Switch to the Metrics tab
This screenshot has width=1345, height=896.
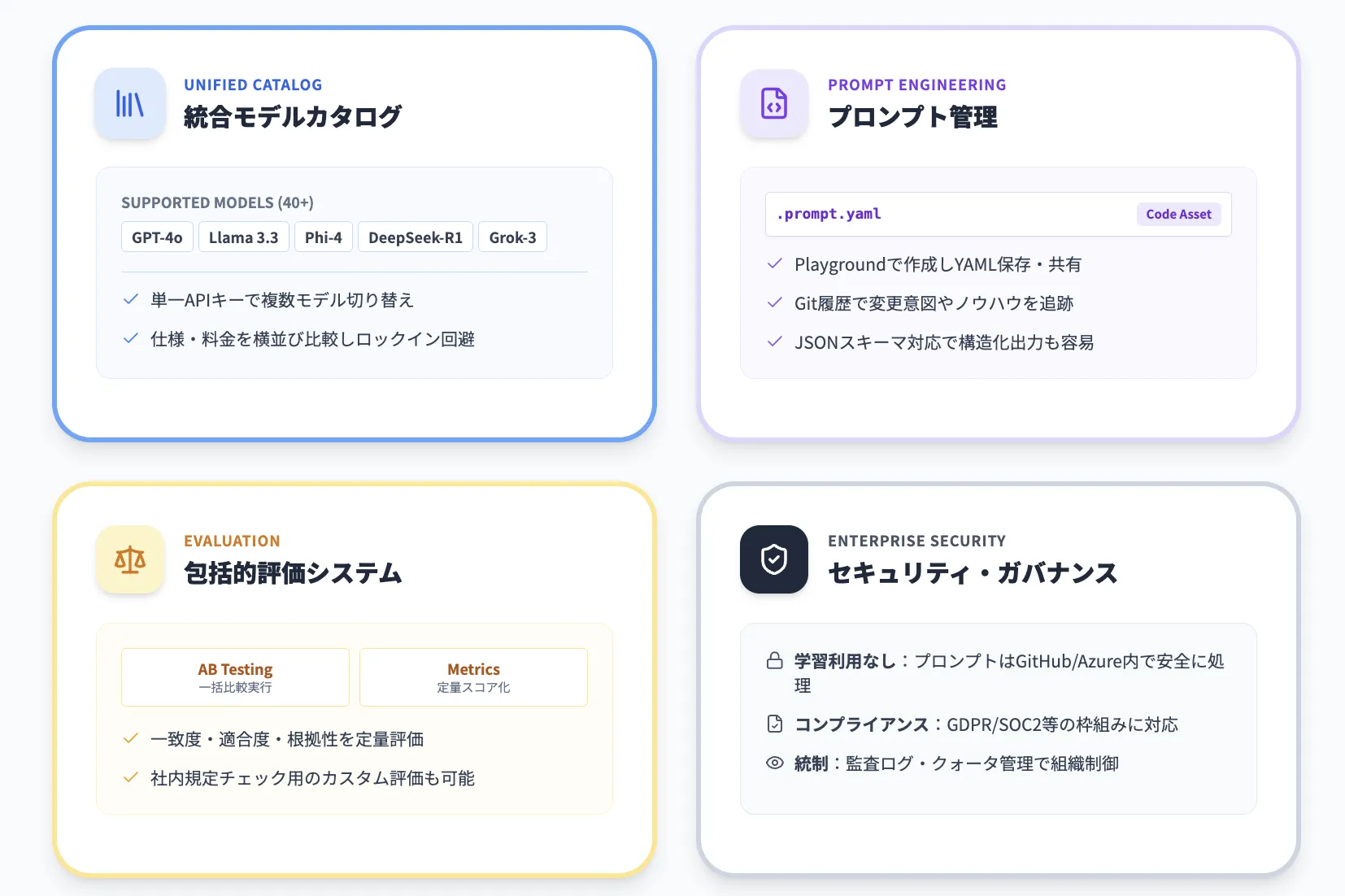click(473, 676)
